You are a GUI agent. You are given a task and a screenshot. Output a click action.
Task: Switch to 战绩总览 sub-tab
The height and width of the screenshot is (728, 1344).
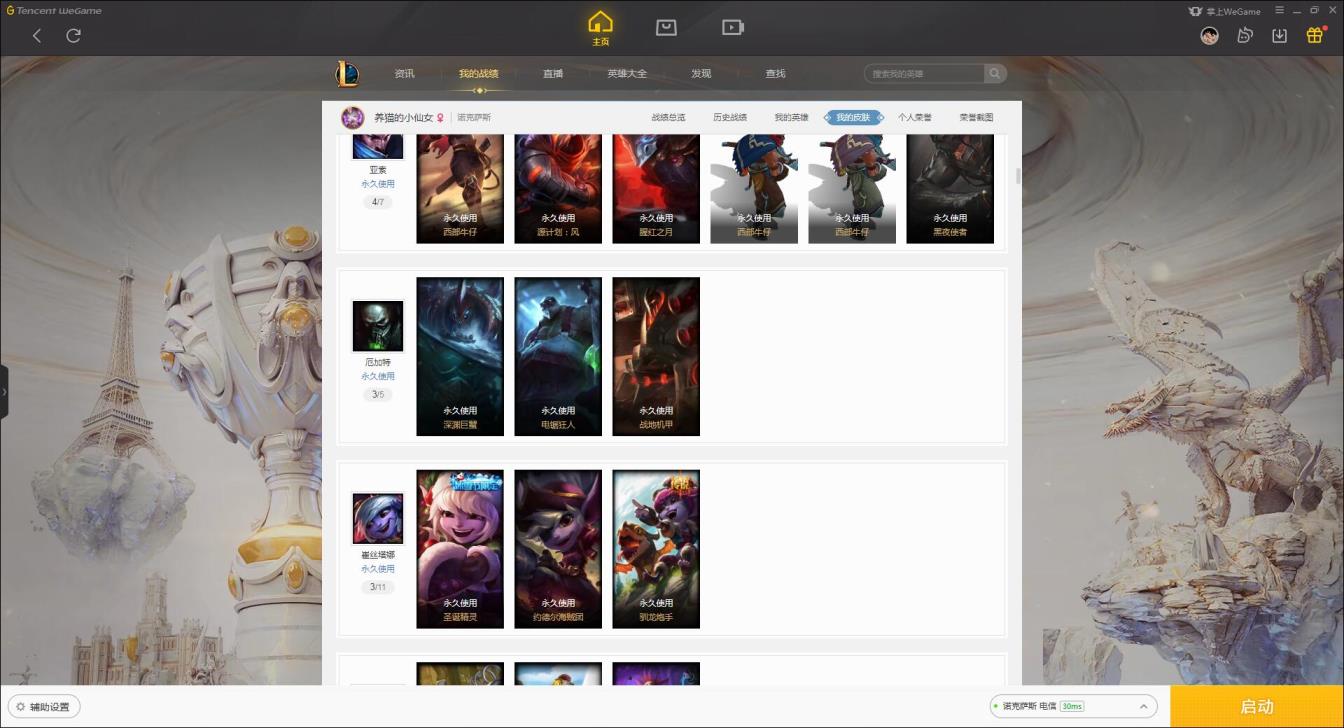[668, 118]
